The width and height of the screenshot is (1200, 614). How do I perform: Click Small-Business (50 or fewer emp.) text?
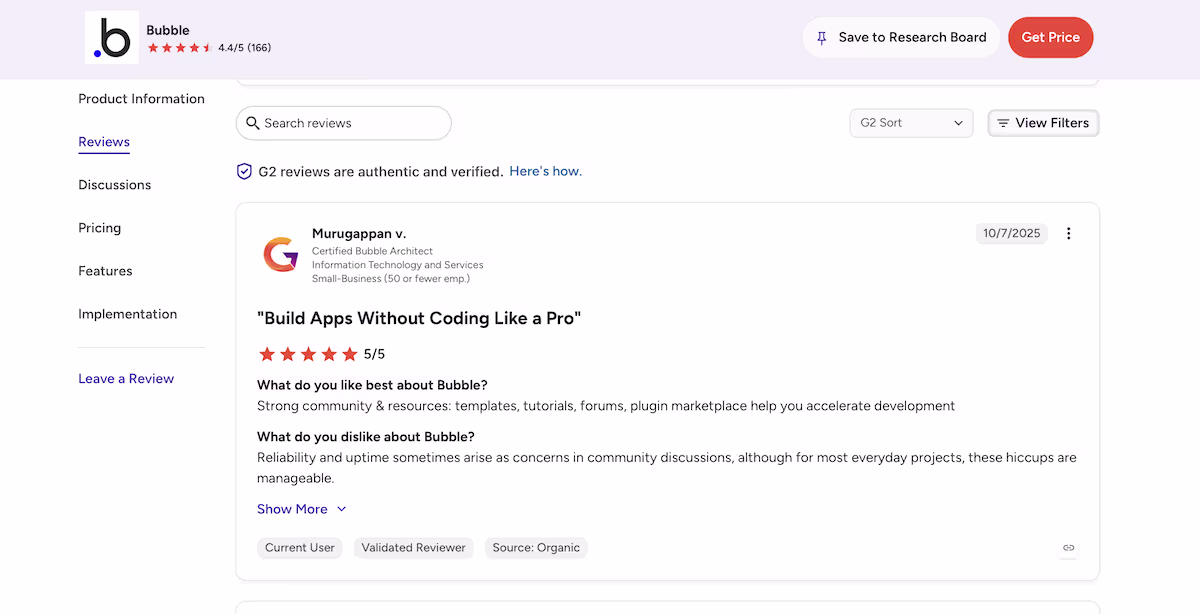391,279
